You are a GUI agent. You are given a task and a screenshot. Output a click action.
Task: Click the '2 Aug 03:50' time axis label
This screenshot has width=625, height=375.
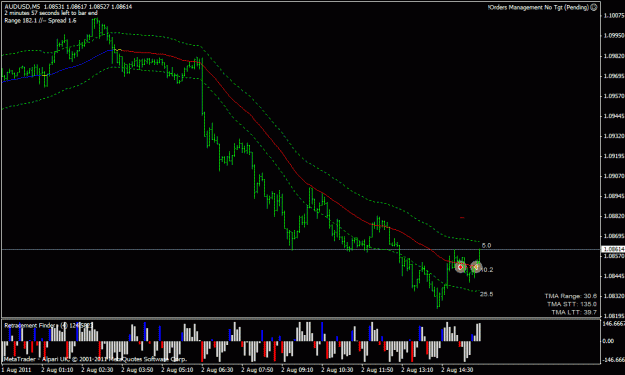pos(137,370)
